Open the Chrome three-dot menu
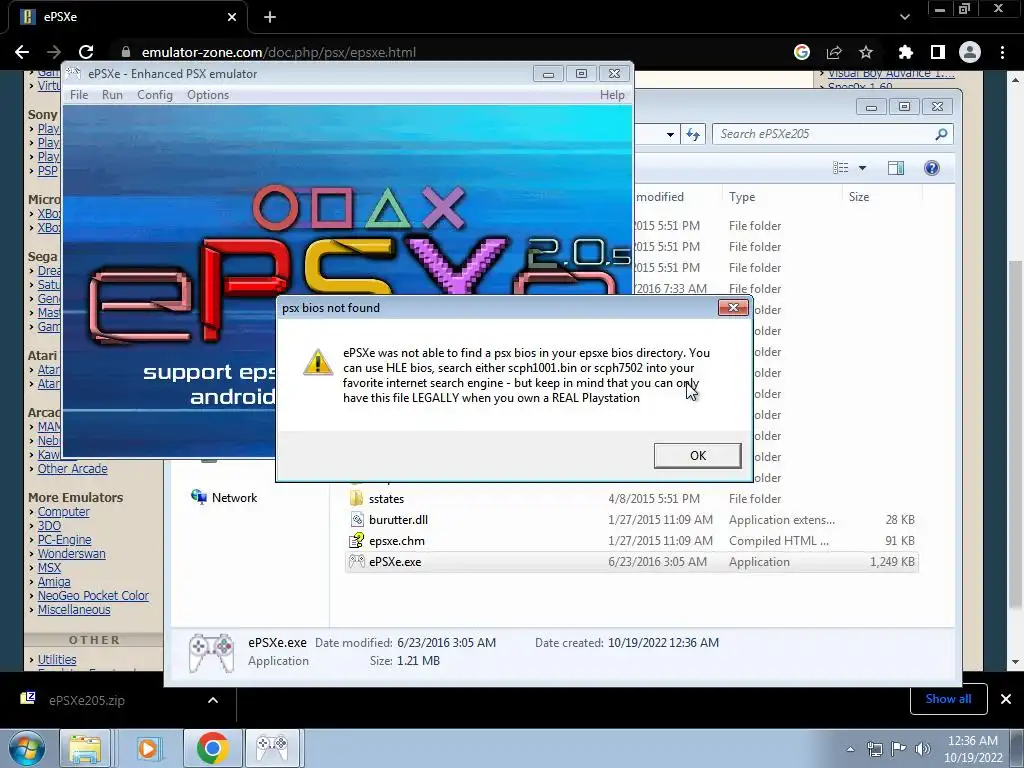The height and width of the screenshot is (768, 1024). point(1002,52)
